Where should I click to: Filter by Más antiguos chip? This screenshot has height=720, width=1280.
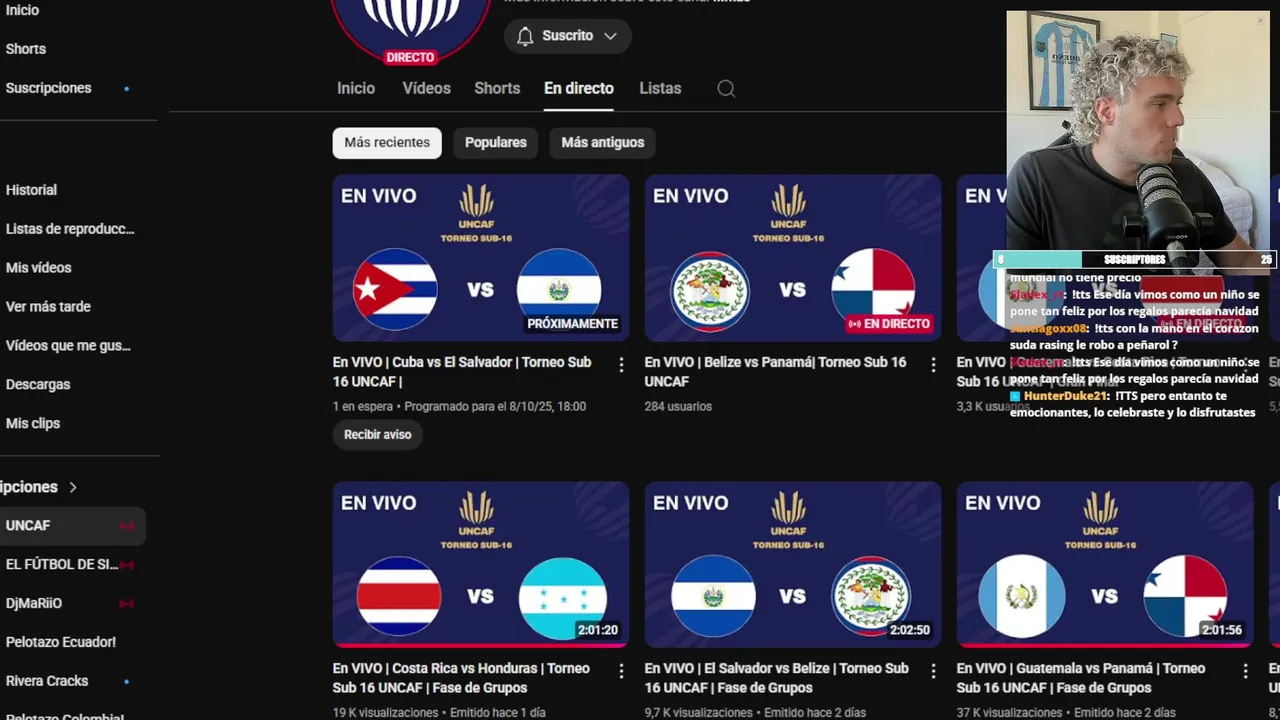point(603,142)
